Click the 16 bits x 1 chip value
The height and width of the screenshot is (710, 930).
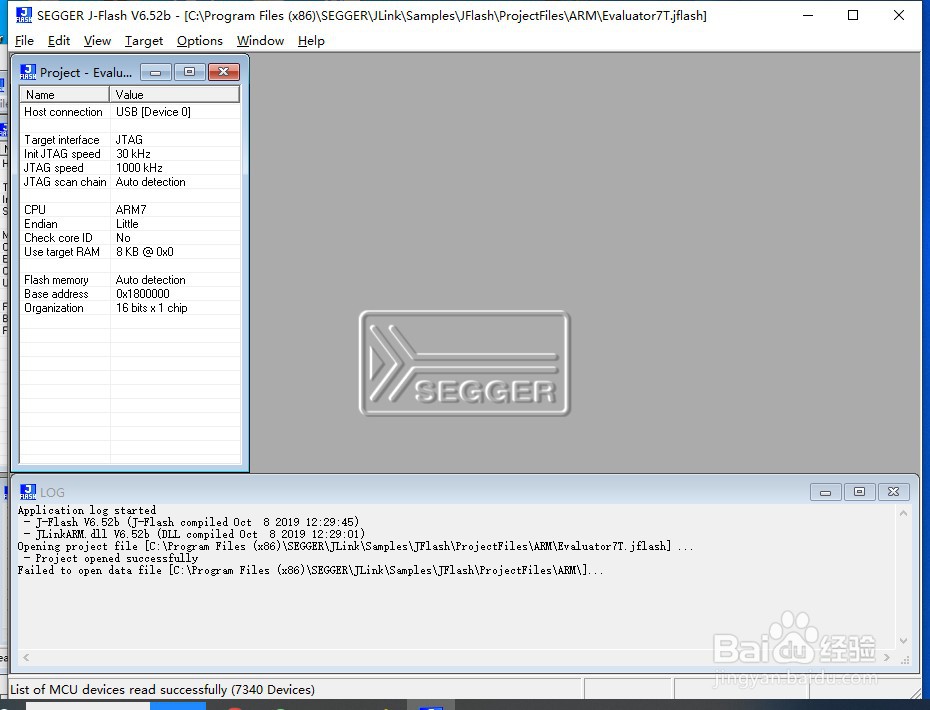pyautogui.click(x=152, y=308)
